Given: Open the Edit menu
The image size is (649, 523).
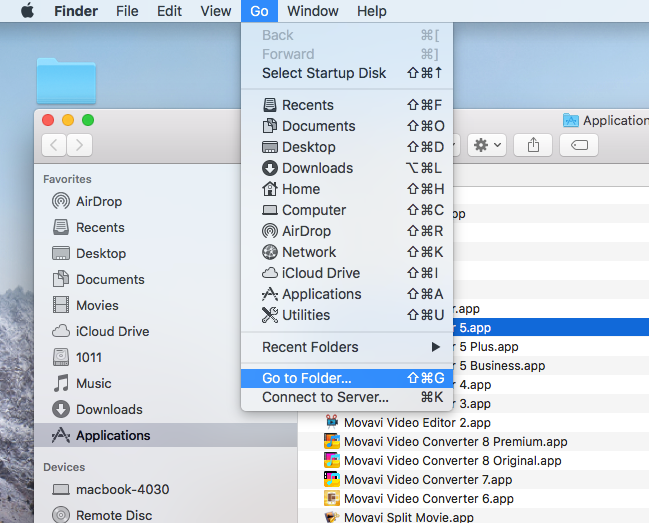Looking at the screenshot, I should pyautogui.click(x=169, y=11).
